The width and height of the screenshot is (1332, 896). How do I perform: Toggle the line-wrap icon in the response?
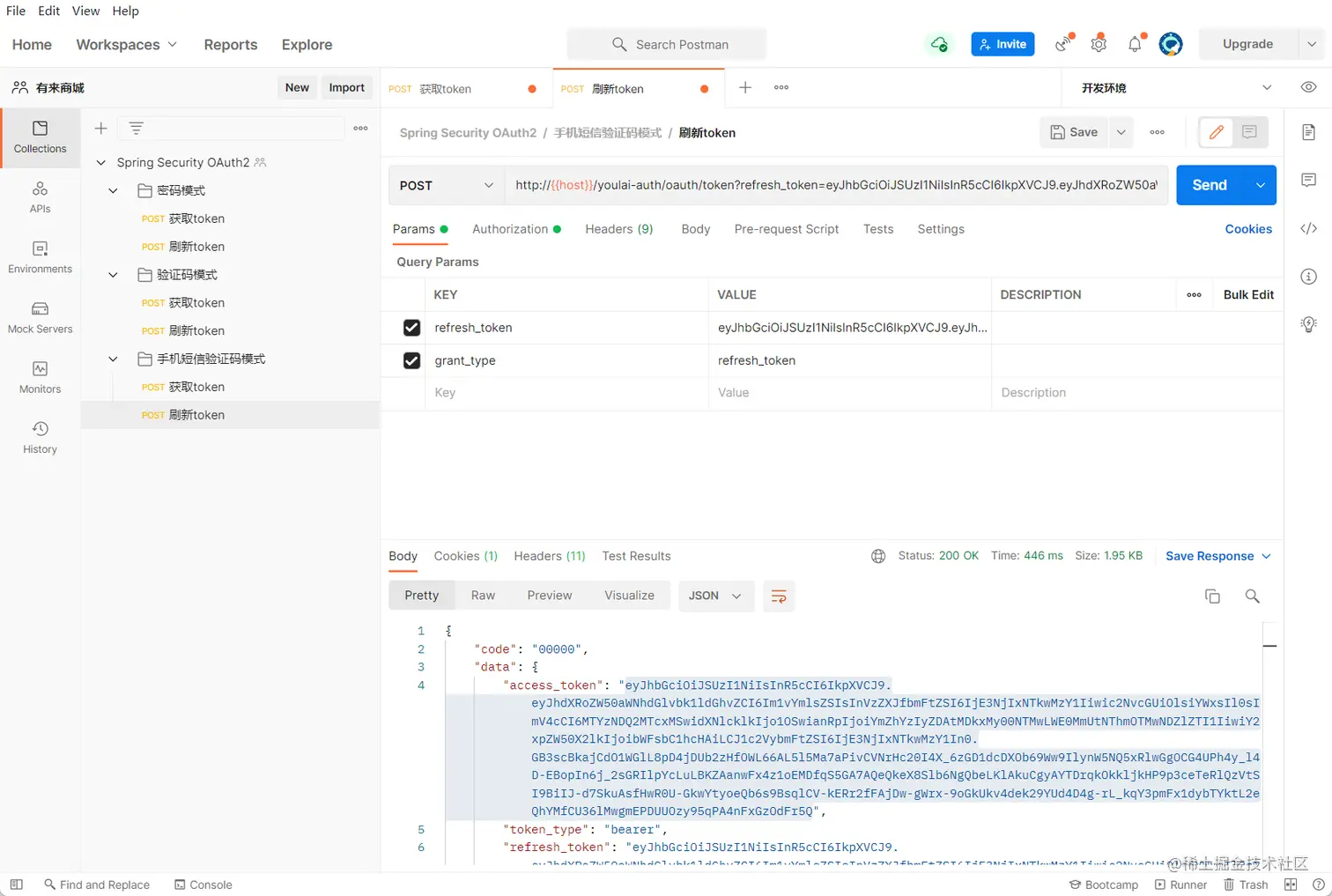click(779, 596)
